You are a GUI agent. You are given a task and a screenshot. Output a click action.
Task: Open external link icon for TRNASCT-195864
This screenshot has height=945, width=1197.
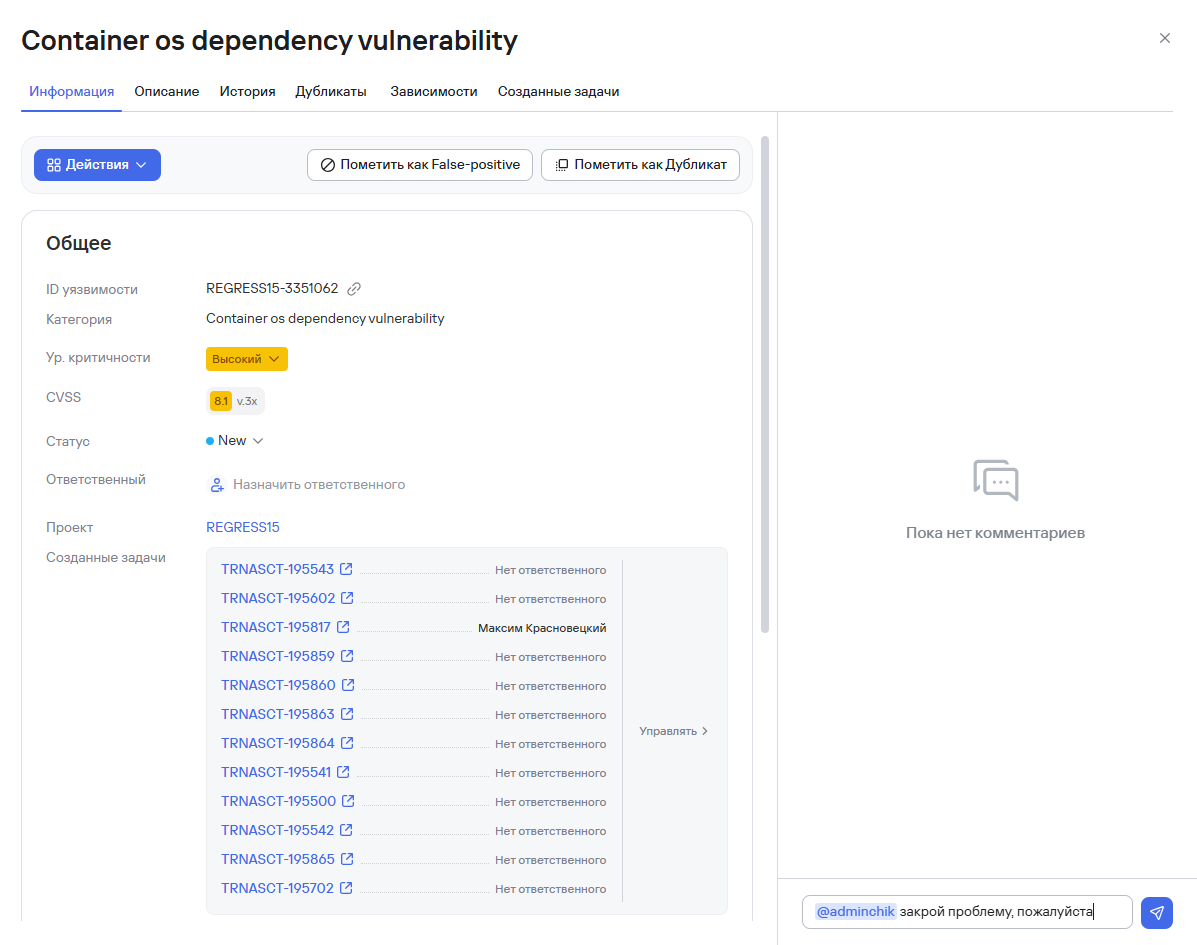[347, 743]
